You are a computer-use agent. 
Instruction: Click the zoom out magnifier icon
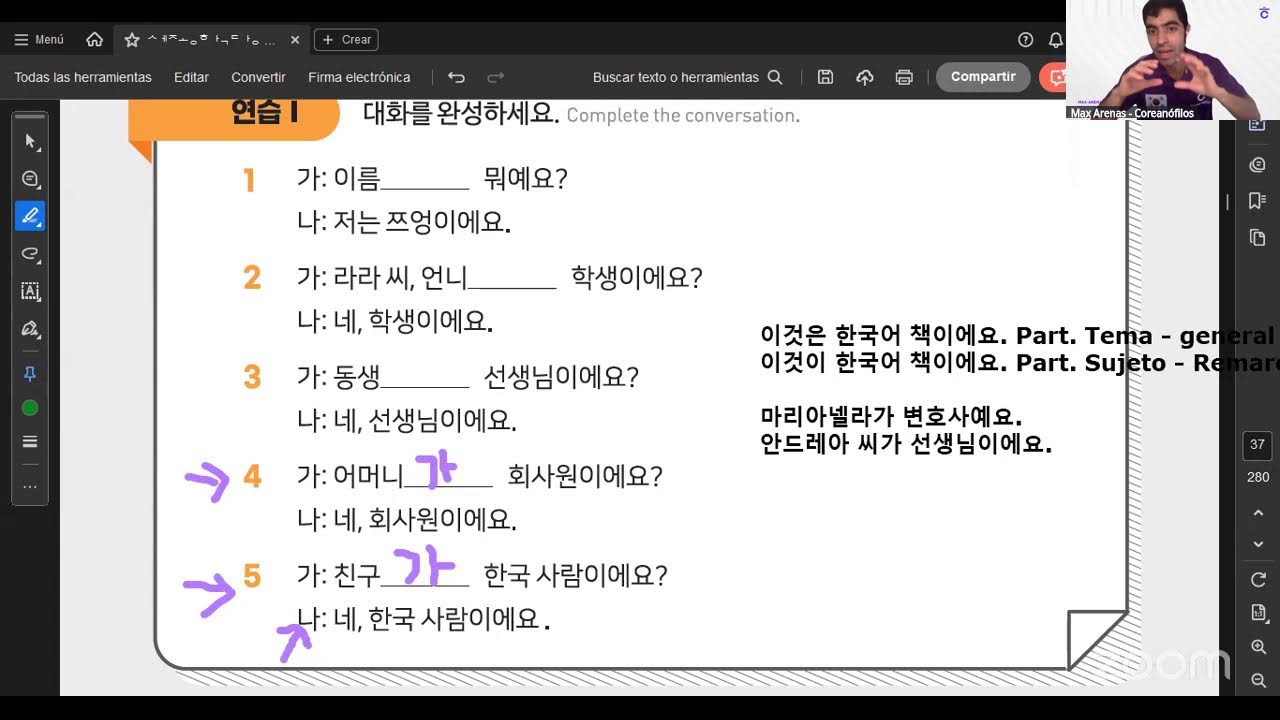click(x=1258, y=681)
